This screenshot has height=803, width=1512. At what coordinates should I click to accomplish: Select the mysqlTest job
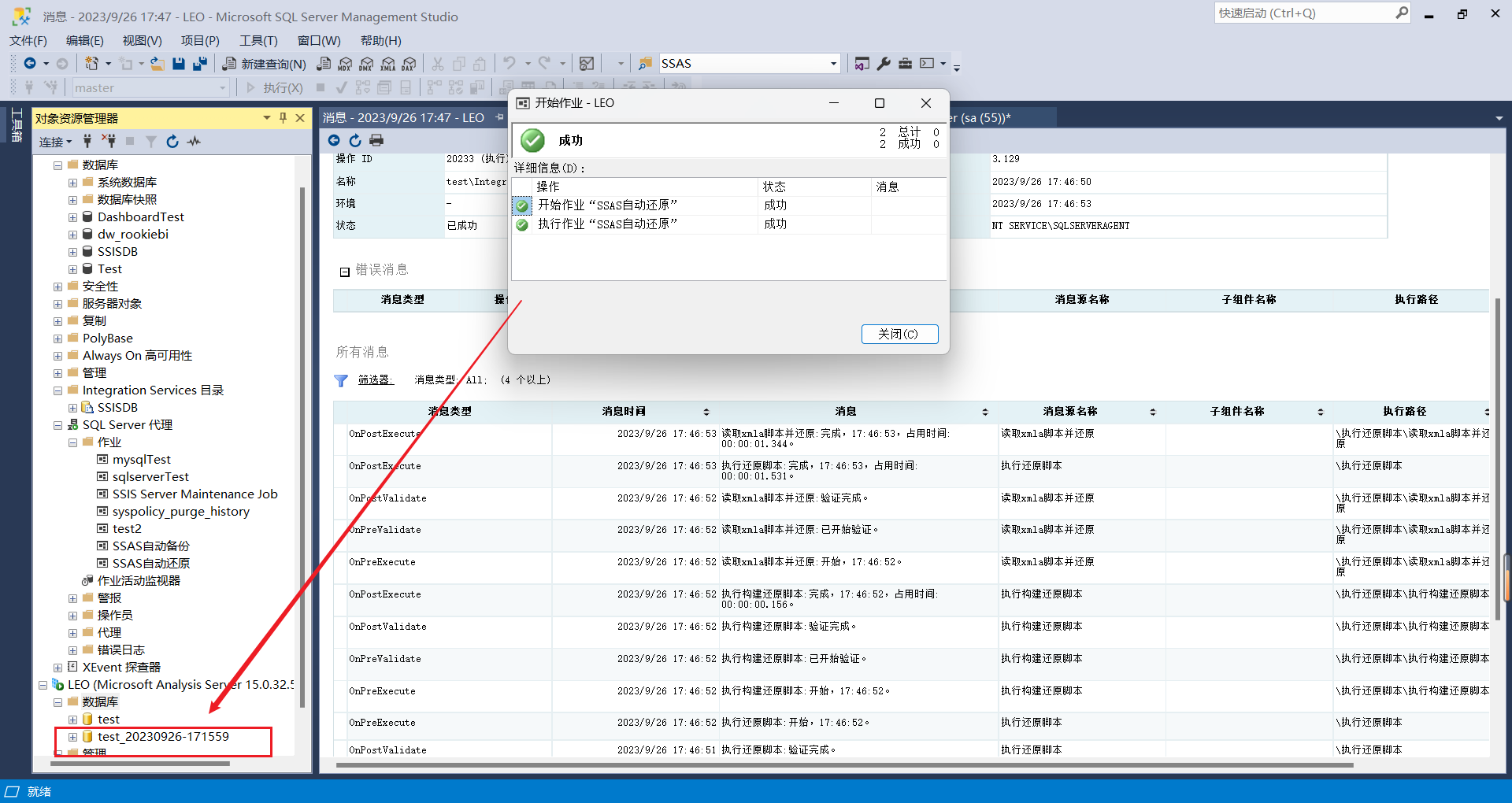(141, 460)
